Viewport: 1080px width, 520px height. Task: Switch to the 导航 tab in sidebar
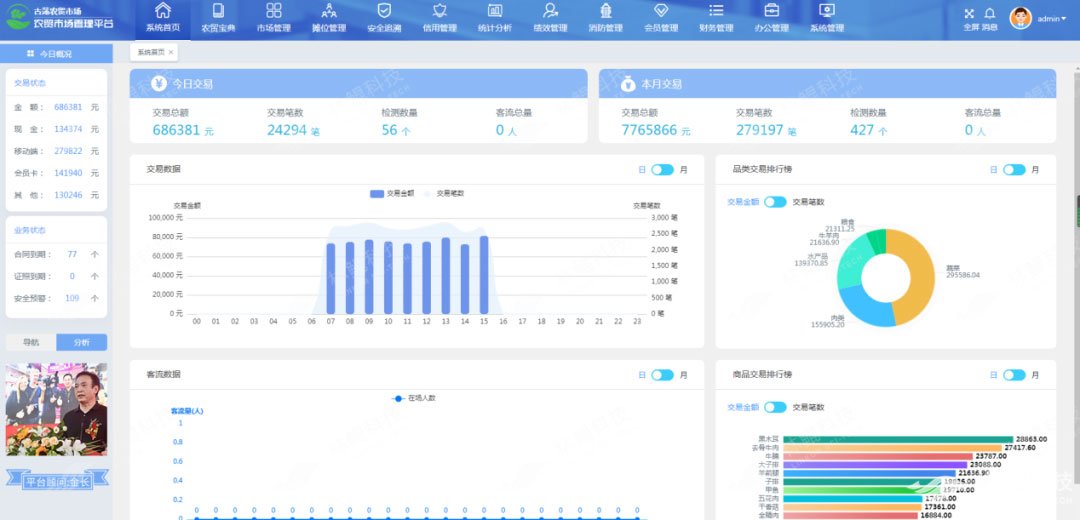(x=31, y=342)
